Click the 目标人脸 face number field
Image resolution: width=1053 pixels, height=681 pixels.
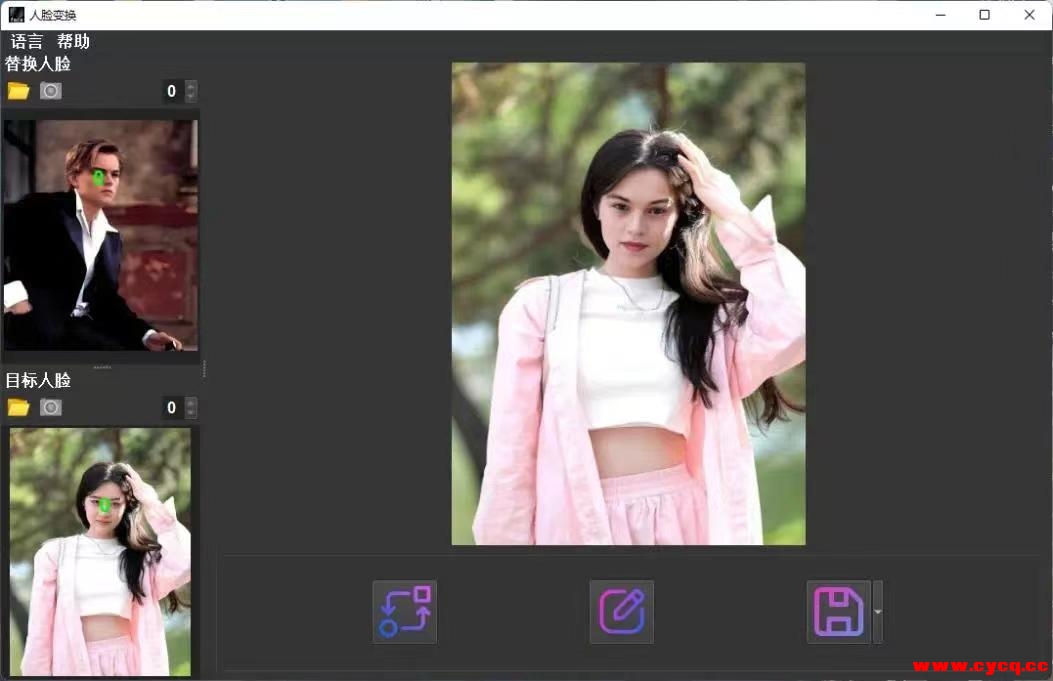click(172, 407)
